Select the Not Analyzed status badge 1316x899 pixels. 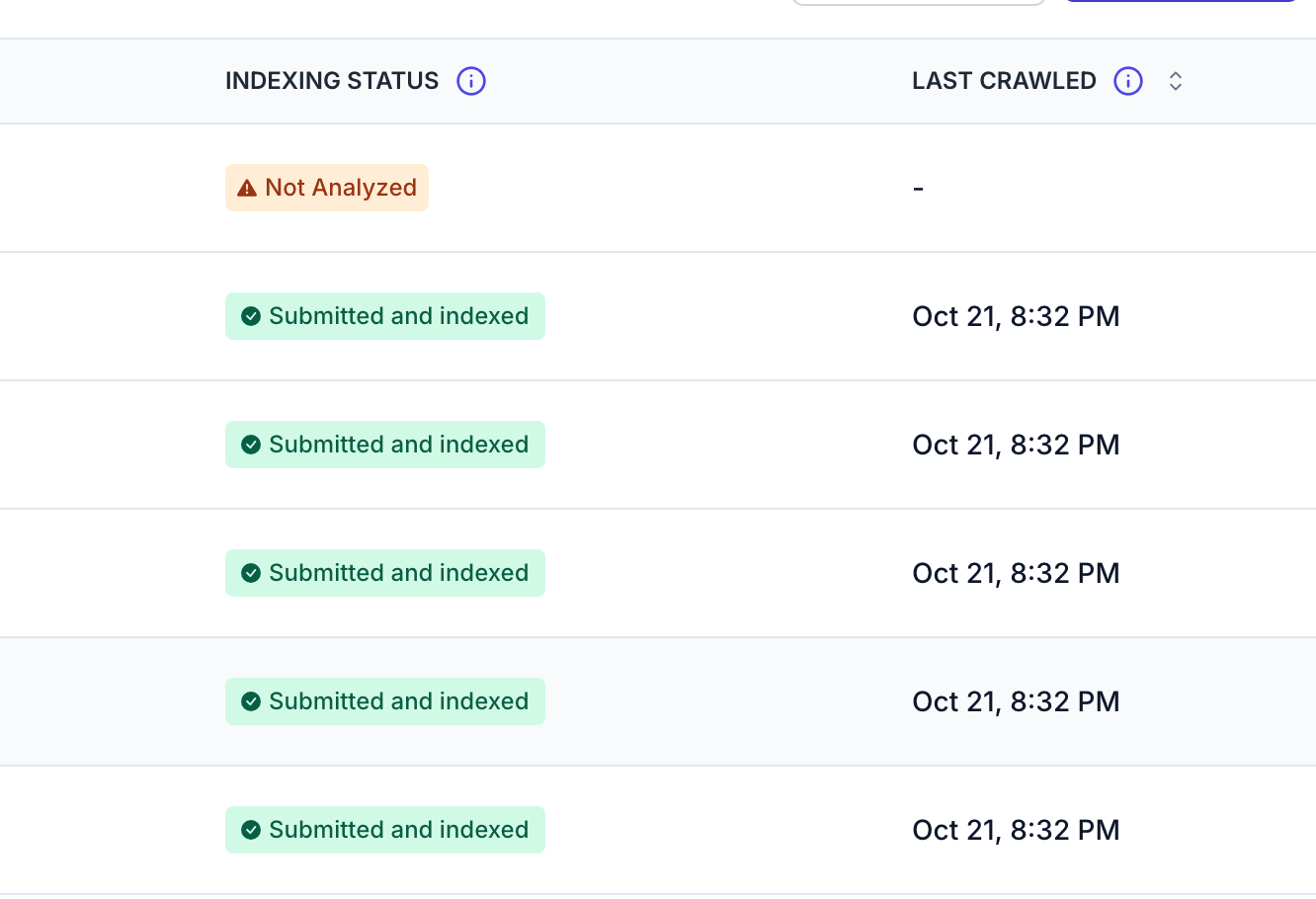327,188
